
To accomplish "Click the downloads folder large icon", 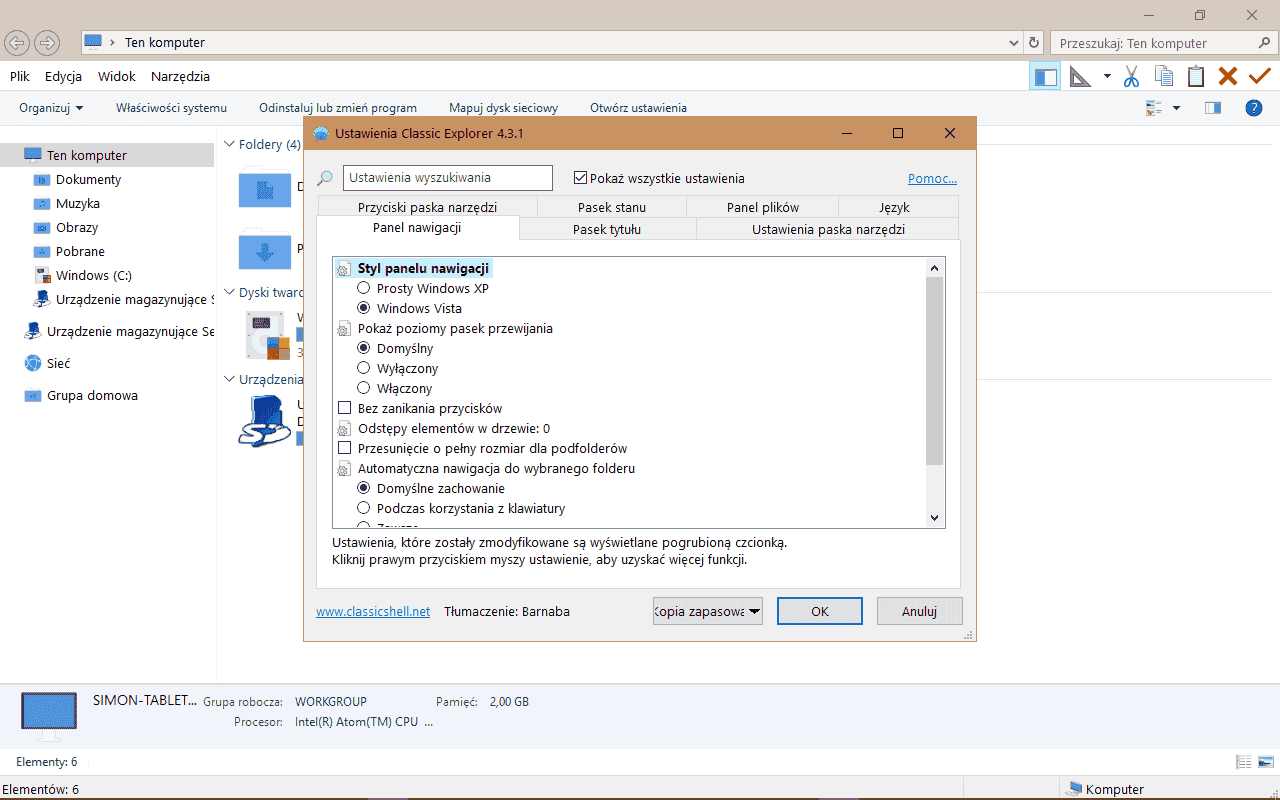I will pos(265,250).
